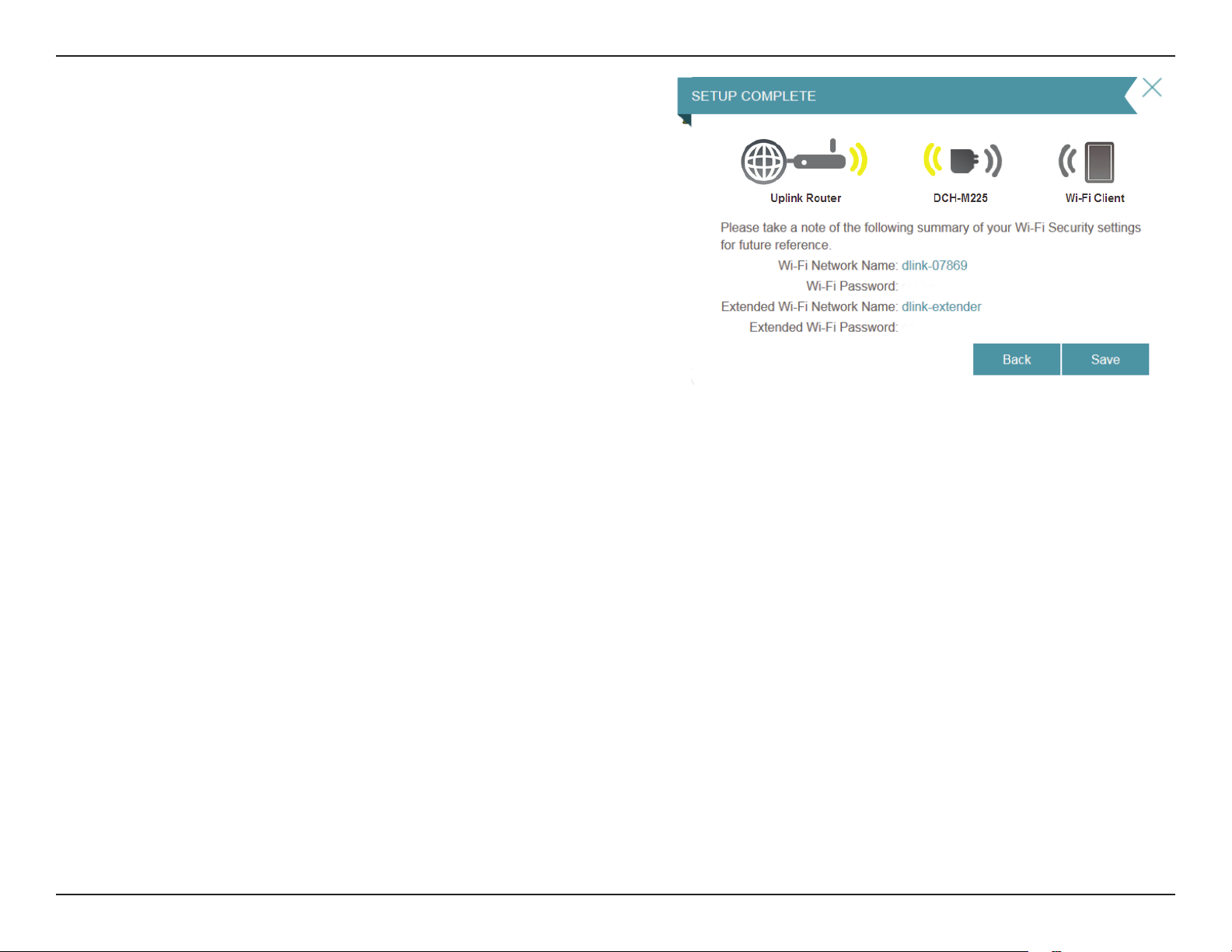Click the Extended Wi-Fi Network Name label
1232x952 pixels.
point(809,307)
